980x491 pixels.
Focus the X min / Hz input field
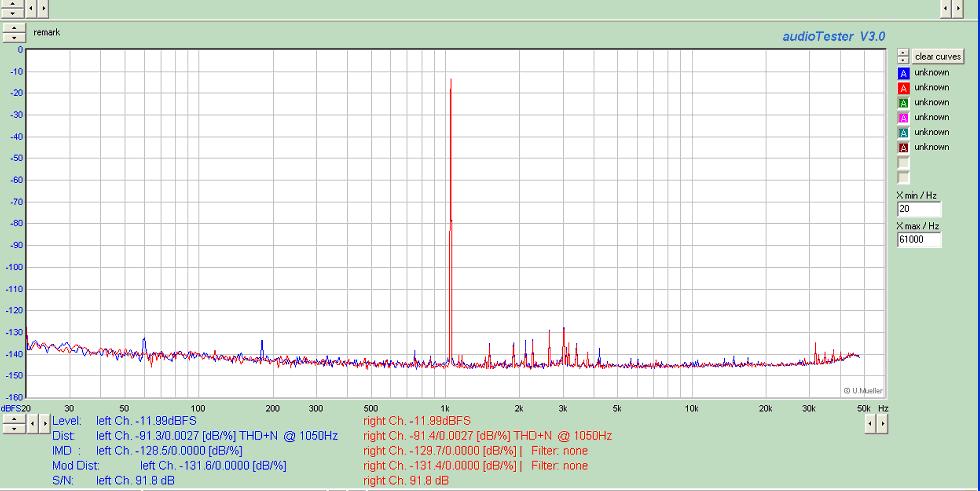pyautogui.click(x=919, y=209)
